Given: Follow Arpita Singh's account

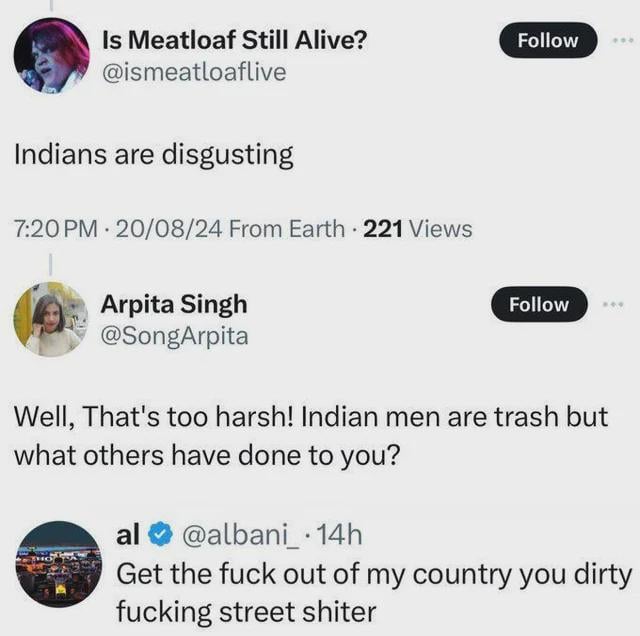Looking at the screenshot, I should coord(539,304).
